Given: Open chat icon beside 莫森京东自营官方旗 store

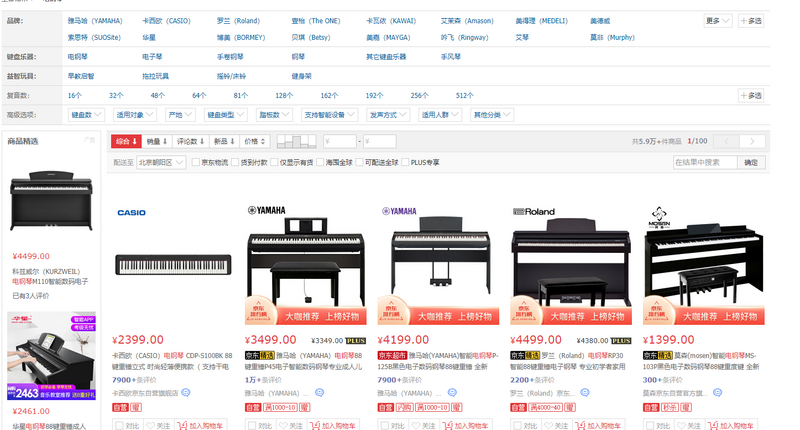Looking at the screenshot, I should tap(717, 393).
